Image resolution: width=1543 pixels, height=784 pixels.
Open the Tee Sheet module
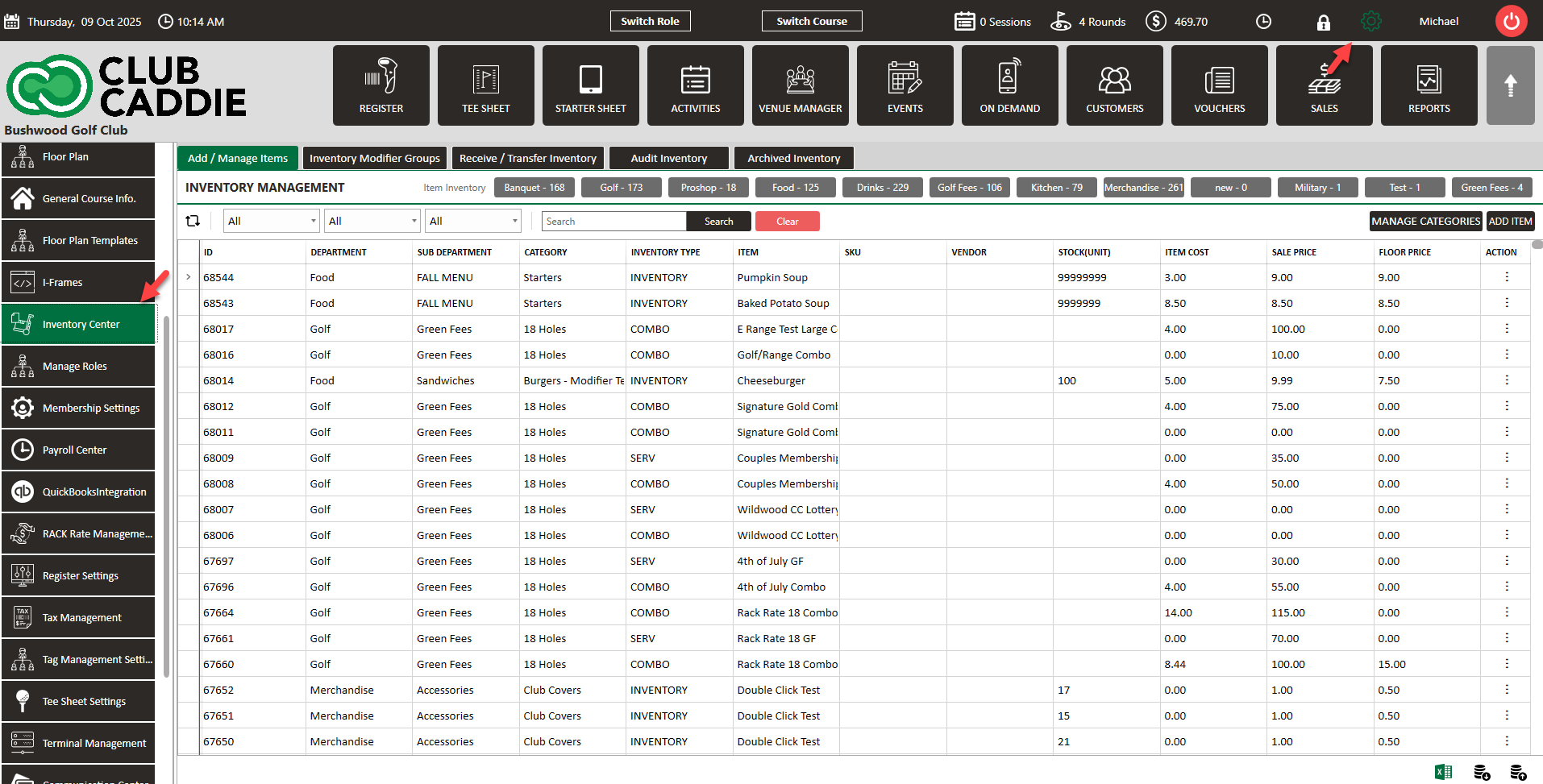[x=485, y=85]
